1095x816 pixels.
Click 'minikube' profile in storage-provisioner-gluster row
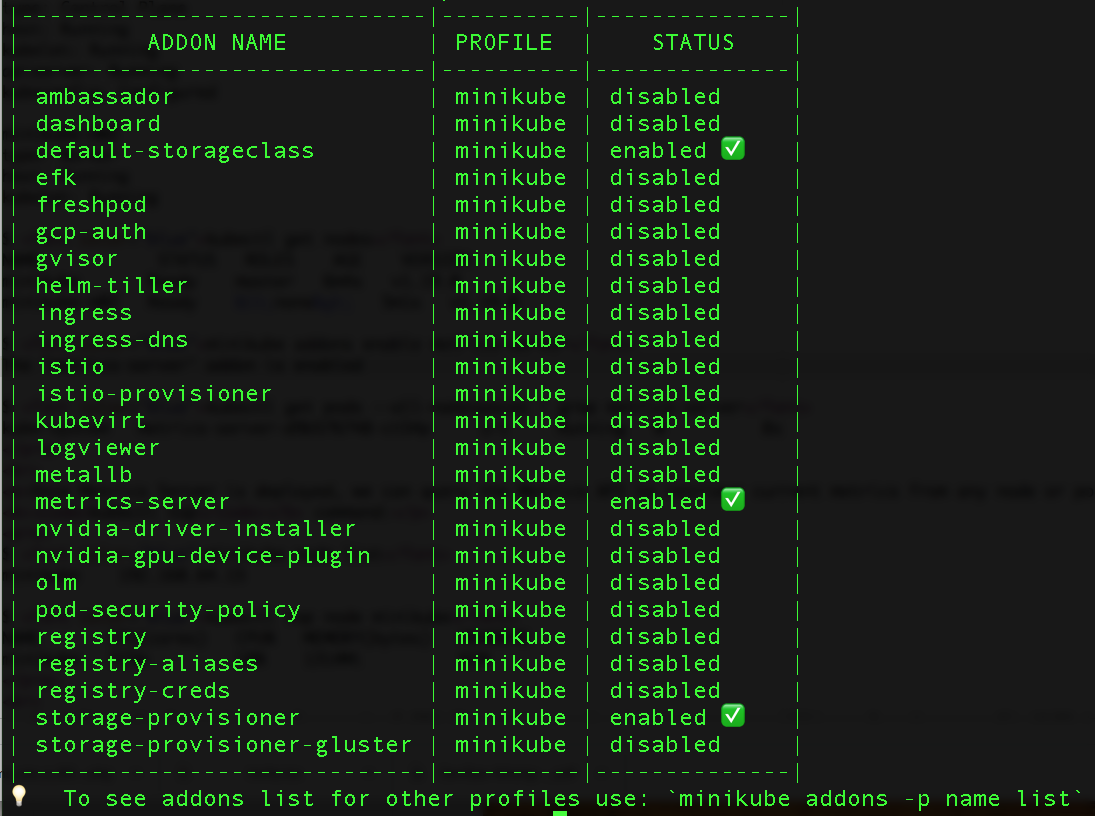510,745
